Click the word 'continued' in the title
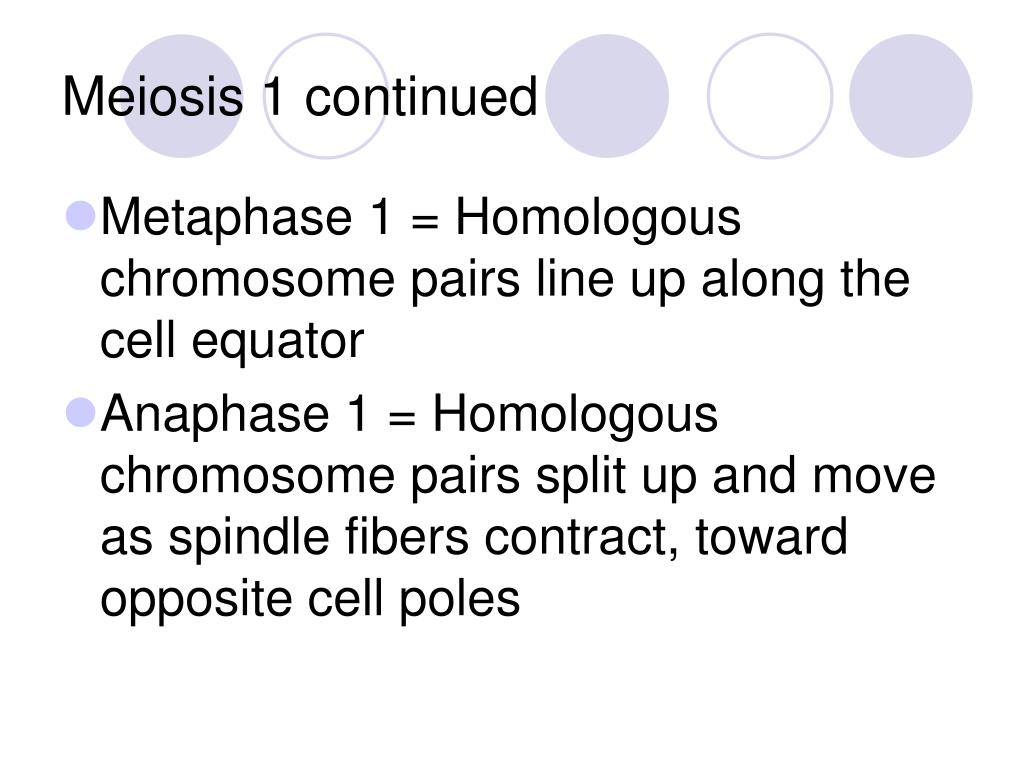 [x=421, y=97]
